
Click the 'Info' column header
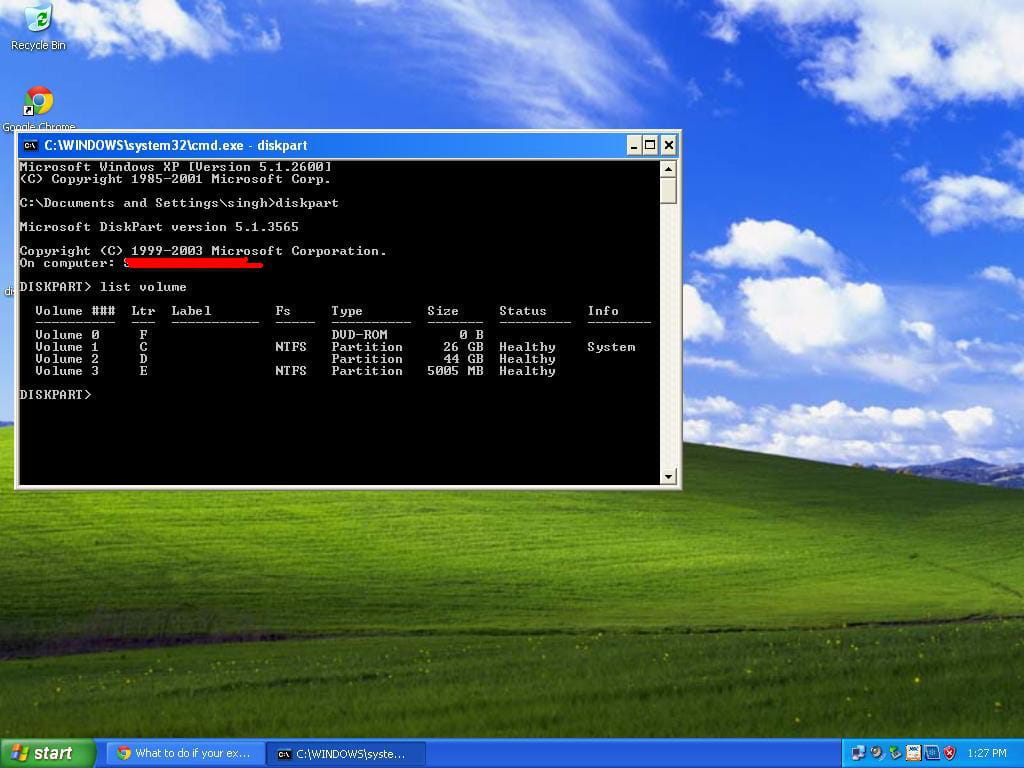coord(603,311)
